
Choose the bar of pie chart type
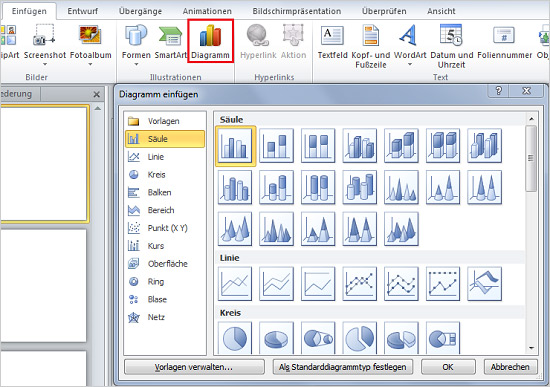443,338
